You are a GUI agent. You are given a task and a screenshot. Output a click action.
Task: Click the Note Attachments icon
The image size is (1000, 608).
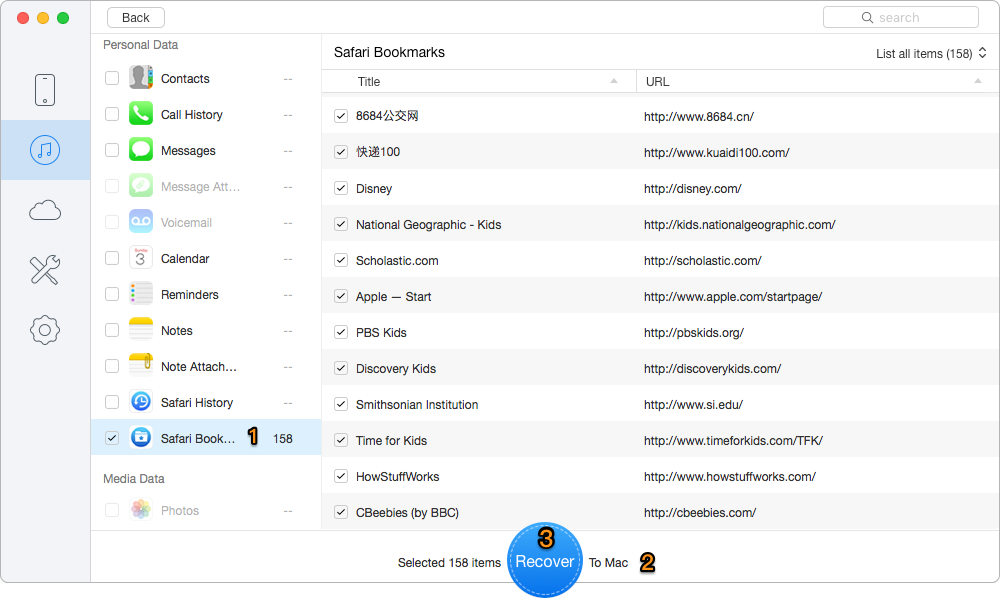141,366
